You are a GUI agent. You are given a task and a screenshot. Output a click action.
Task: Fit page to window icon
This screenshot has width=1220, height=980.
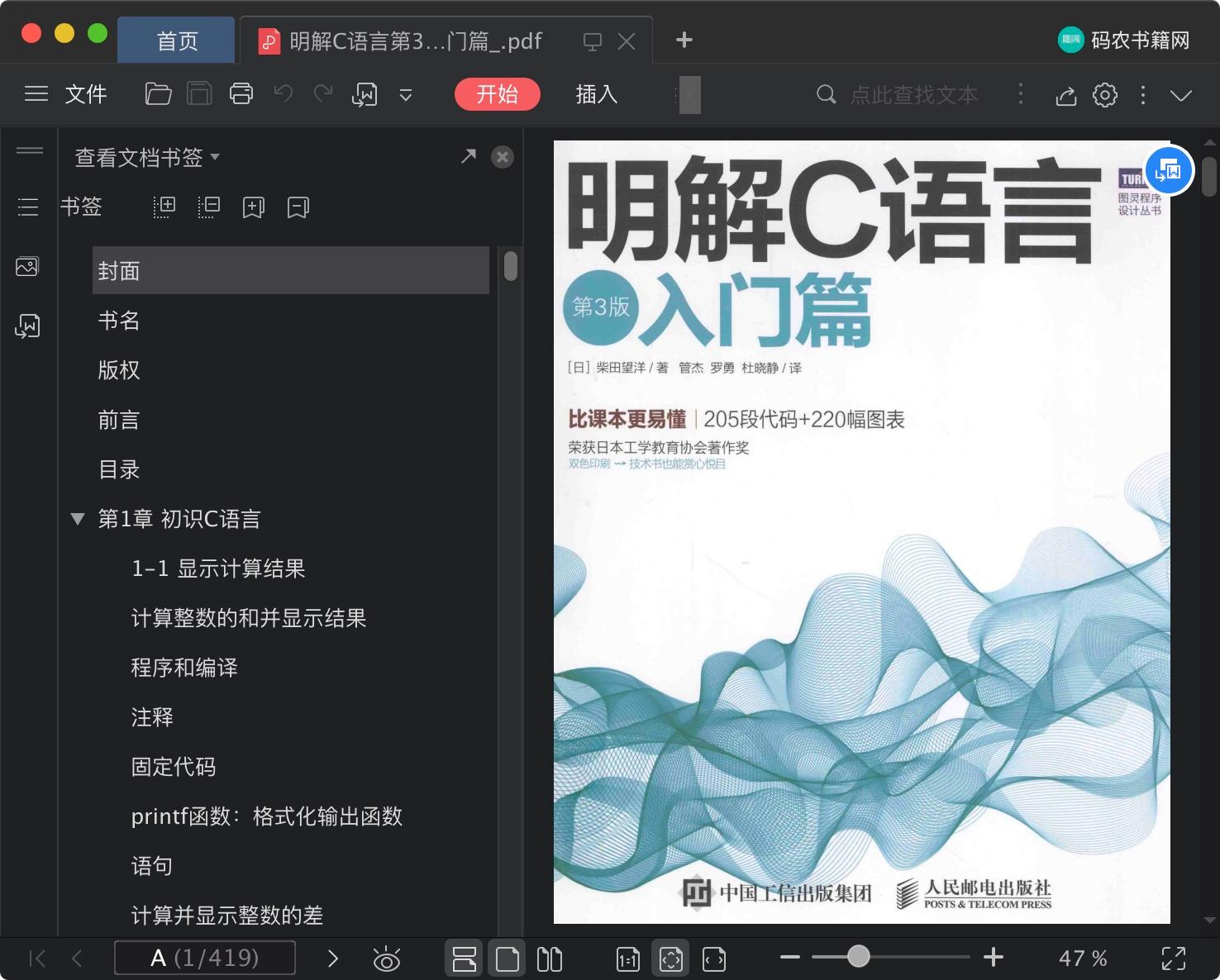pyautogui.click(x=671, y=959)
